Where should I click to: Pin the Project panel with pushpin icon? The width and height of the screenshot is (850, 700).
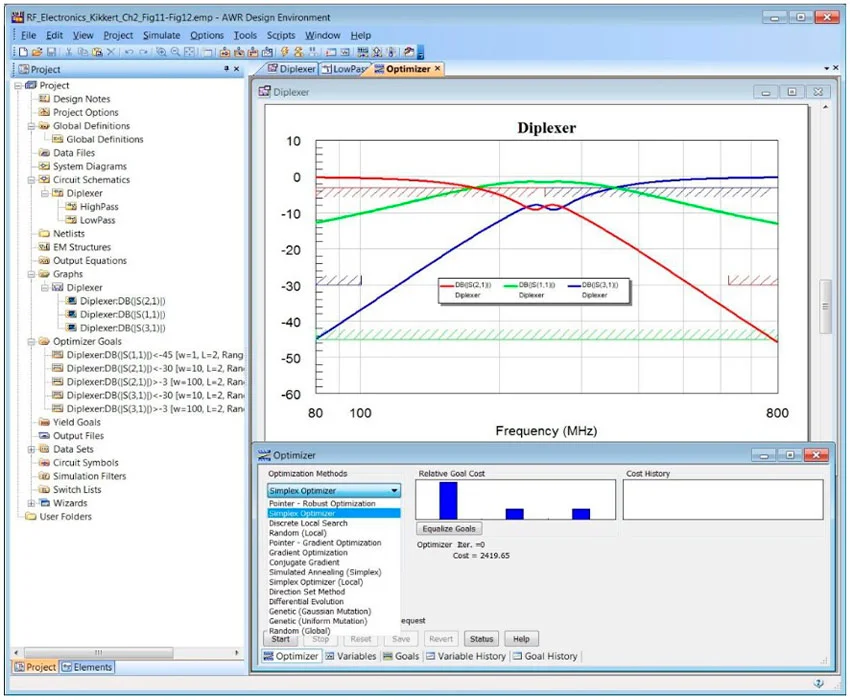click(225, 69)
